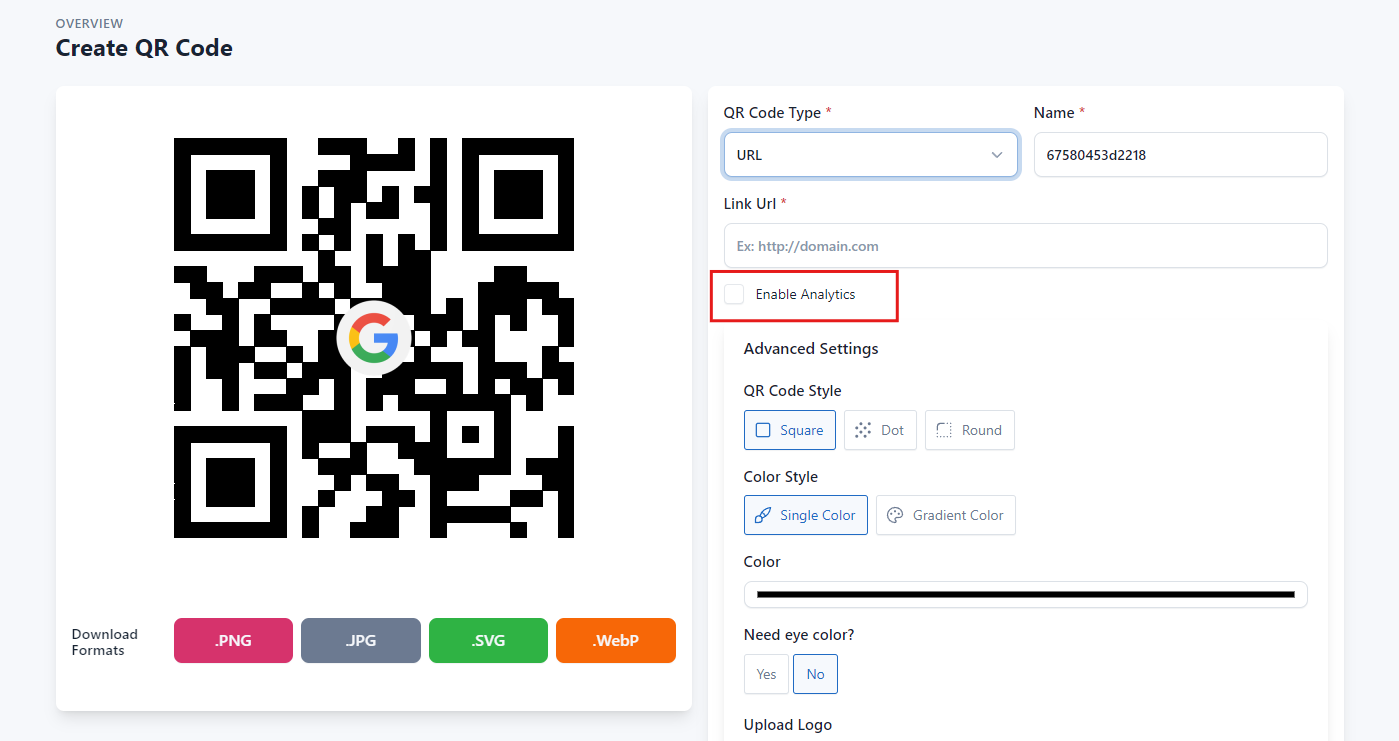Open the black Color picker bar
This screenshot has width=1399, height=741.
(x=1025, y=594)
